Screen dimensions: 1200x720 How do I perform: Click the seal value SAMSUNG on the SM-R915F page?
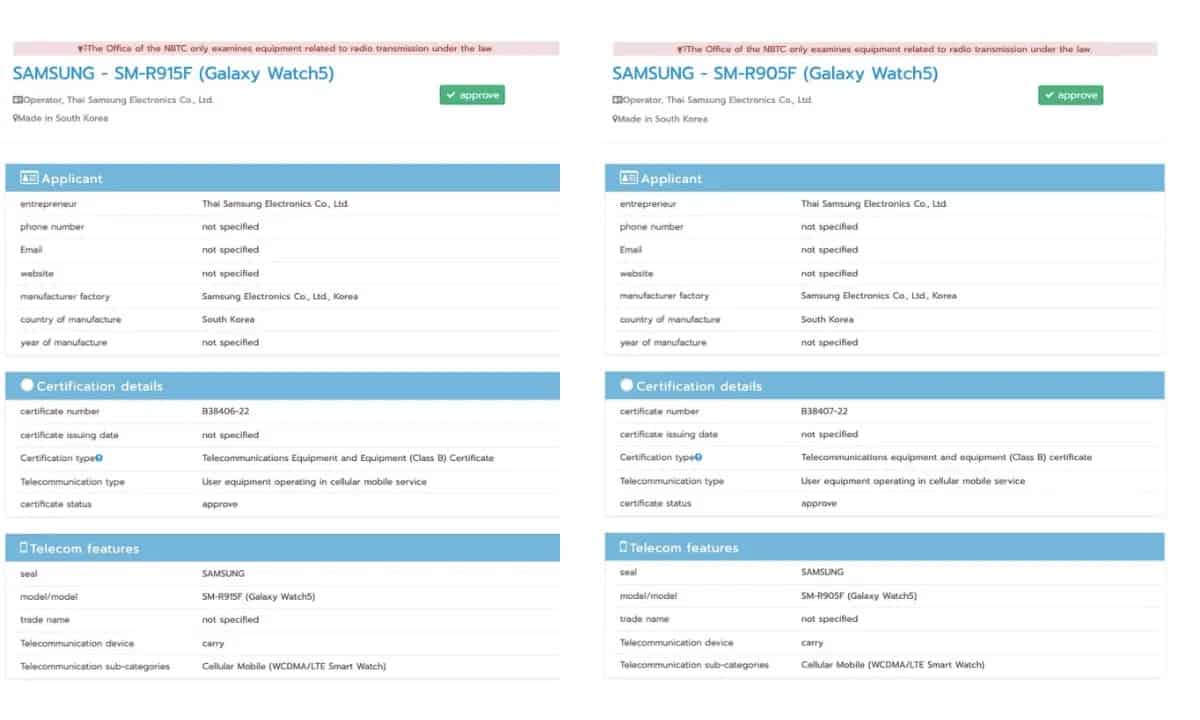pyautogui.click(x=223, y=574)
